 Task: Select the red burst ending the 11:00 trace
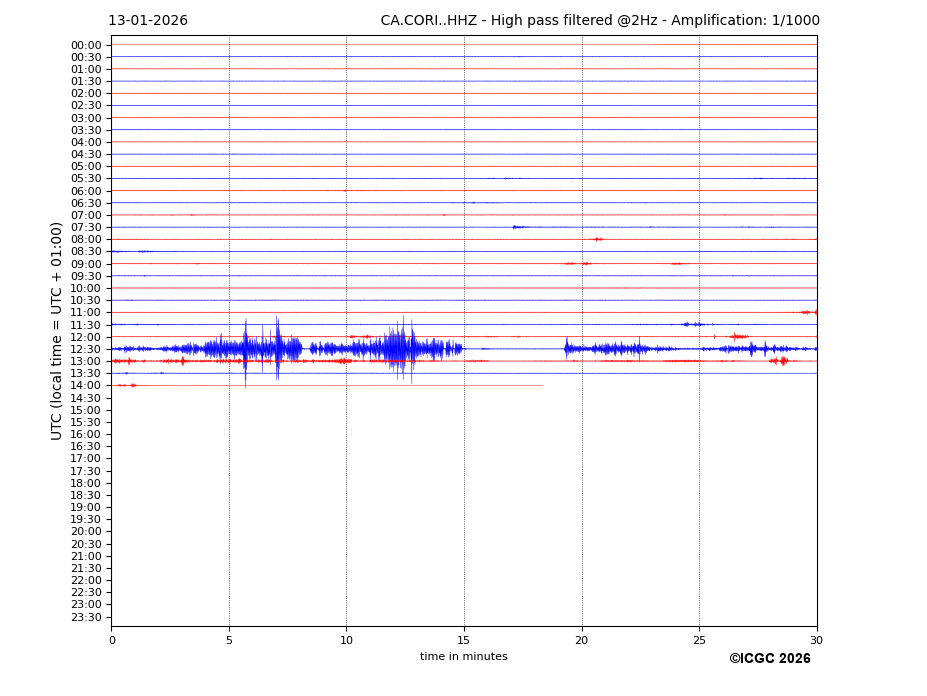click(x=809, y=312)
